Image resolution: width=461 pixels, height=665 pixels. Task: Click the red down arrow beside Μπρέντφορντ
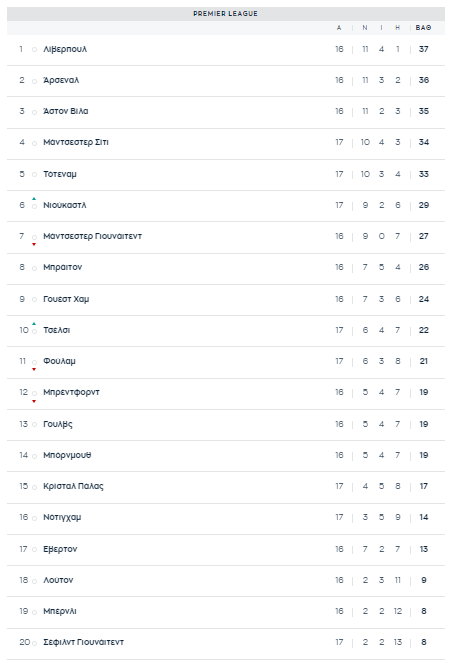coord(34,401)
